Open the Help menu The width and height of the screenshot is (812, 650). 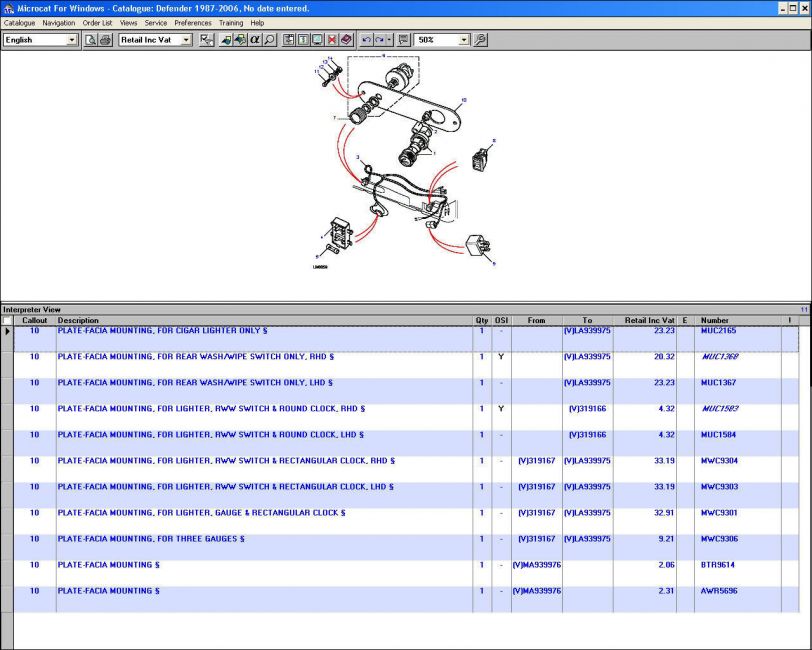pos(257,23)
